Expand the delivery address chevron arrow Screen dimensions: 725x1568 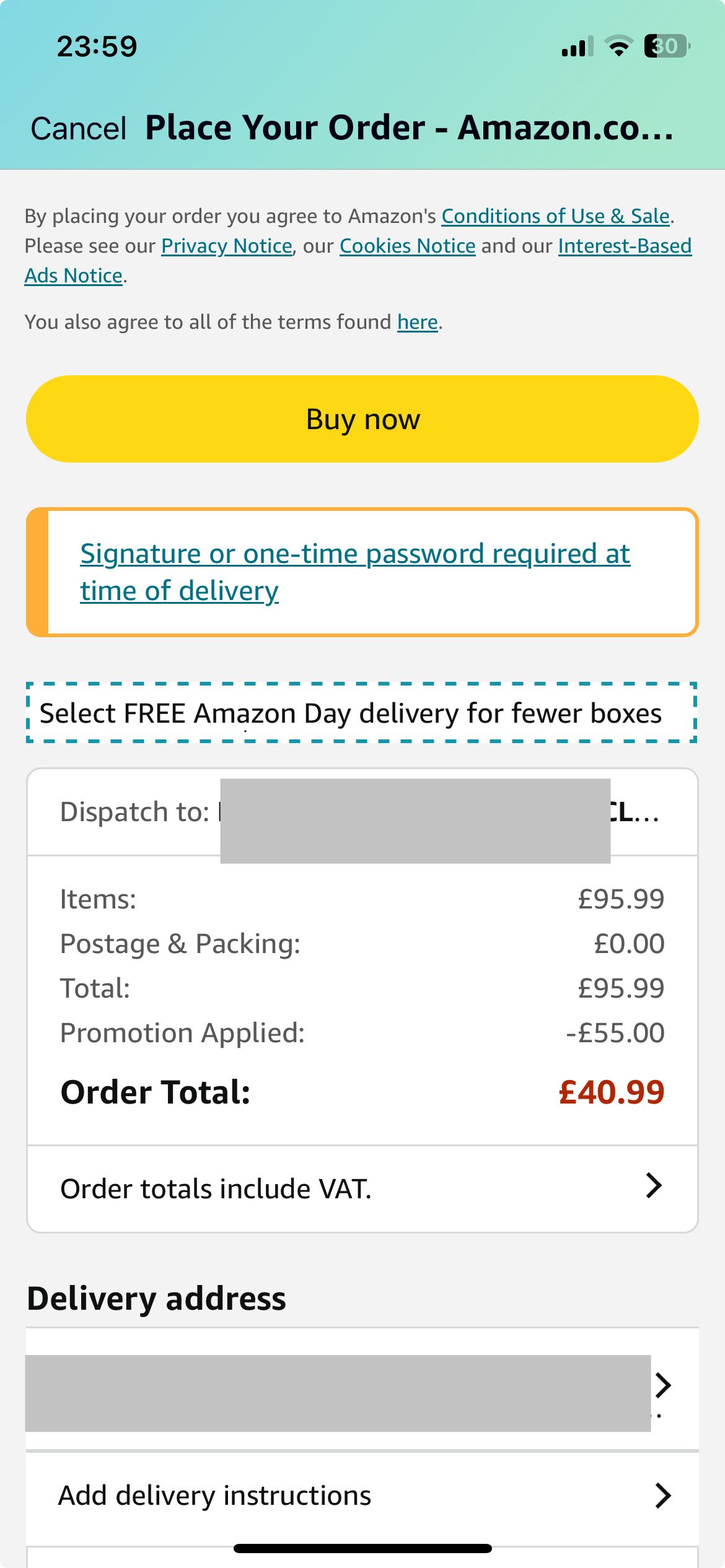click(662, 1385)
